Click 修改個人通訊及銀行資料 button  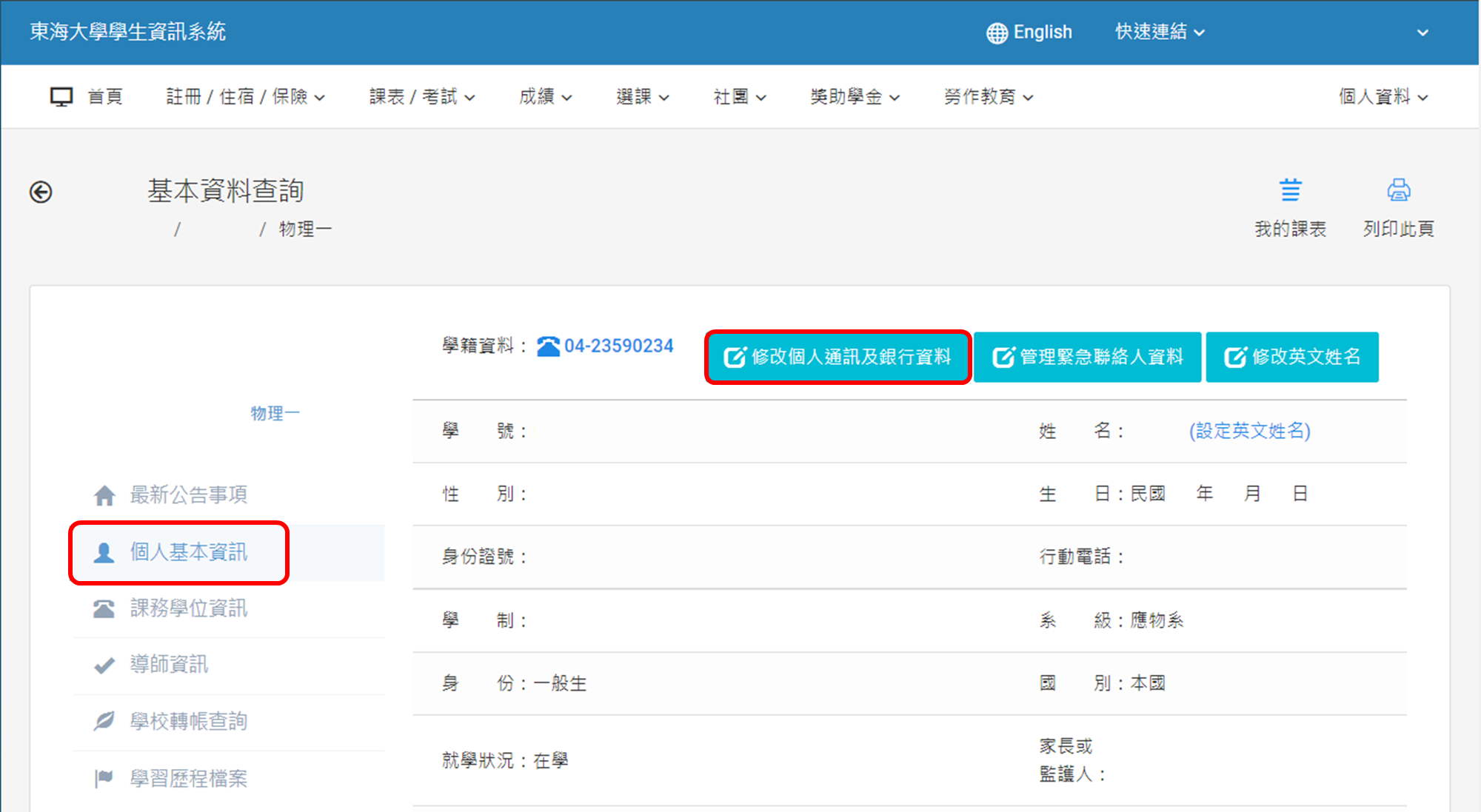point(838,358)
